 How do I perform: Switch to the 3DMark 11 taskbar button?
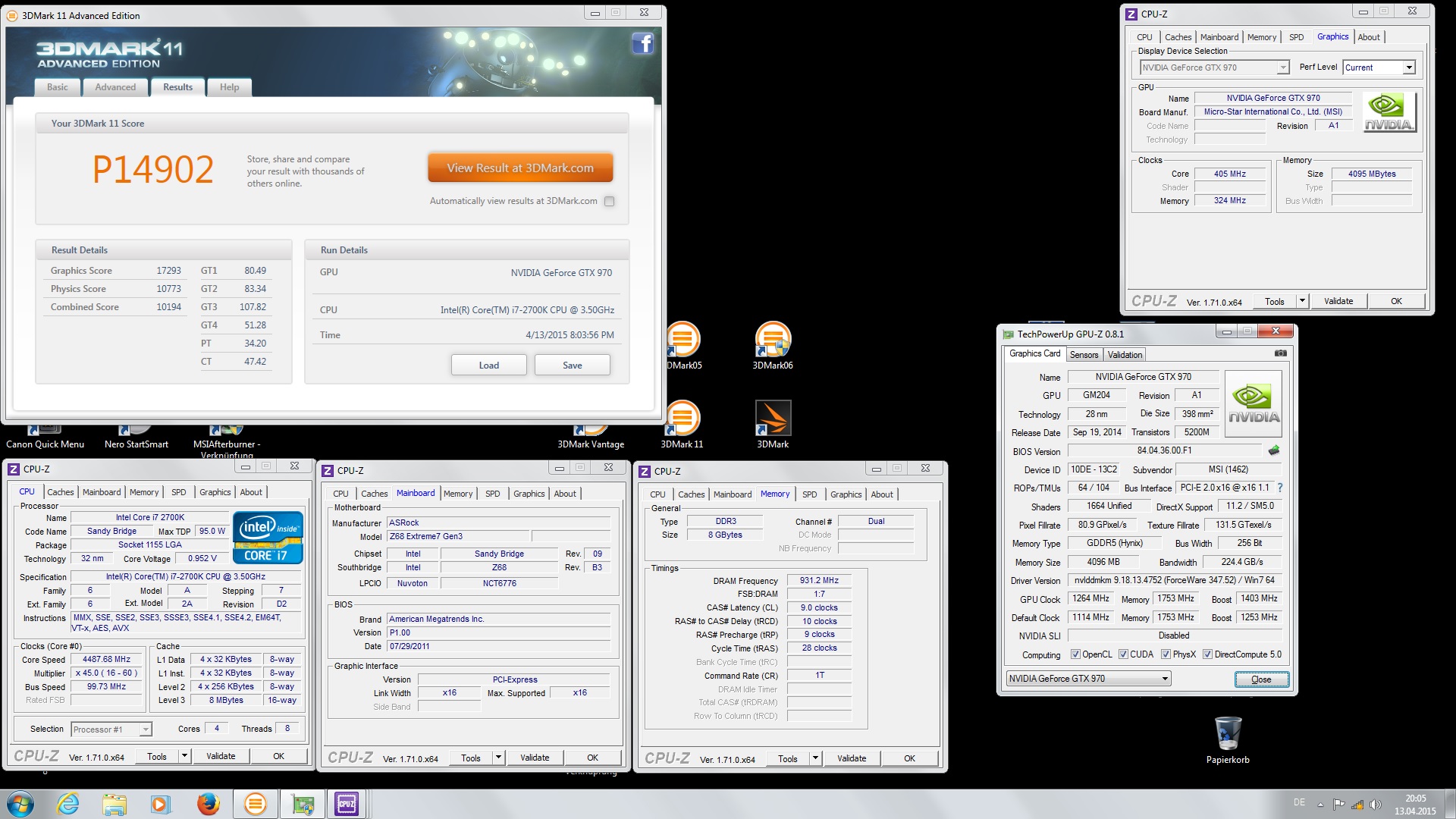(x=256, y=804)
